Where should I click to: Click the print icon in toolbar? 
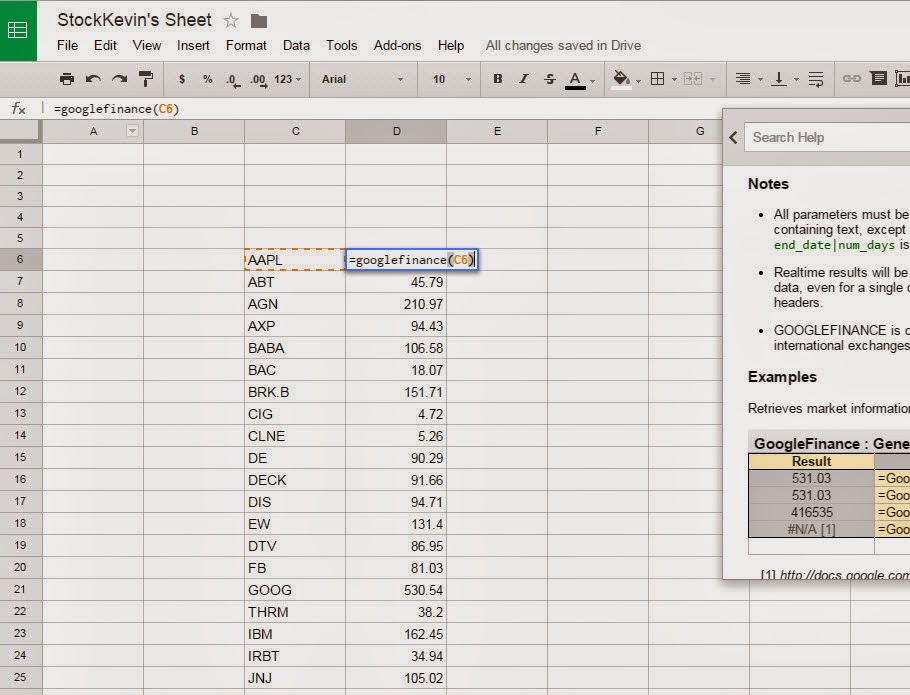tap(67, 79)
